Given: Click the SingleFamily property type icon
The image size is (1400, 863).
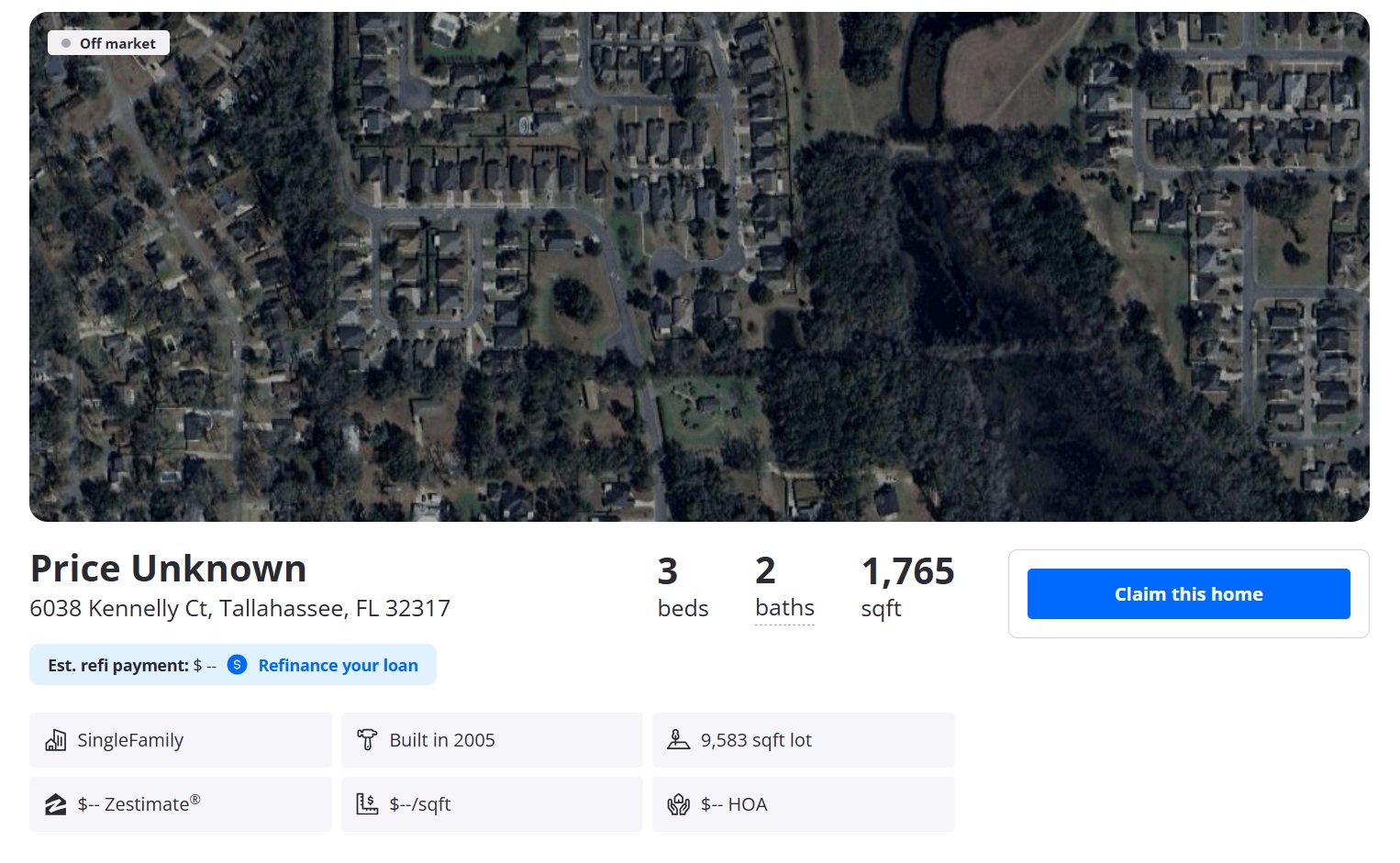Looking at the screenshot, I should pos(56,739).
